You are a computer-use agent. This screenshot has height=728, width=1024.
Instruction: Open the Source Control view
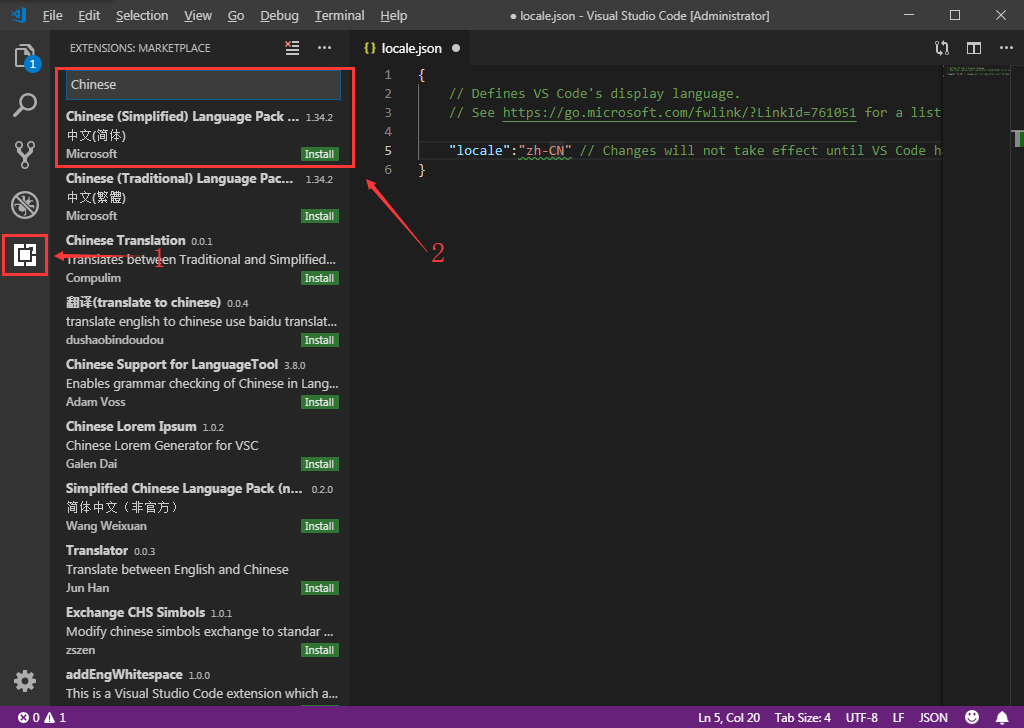click(24, 154)
